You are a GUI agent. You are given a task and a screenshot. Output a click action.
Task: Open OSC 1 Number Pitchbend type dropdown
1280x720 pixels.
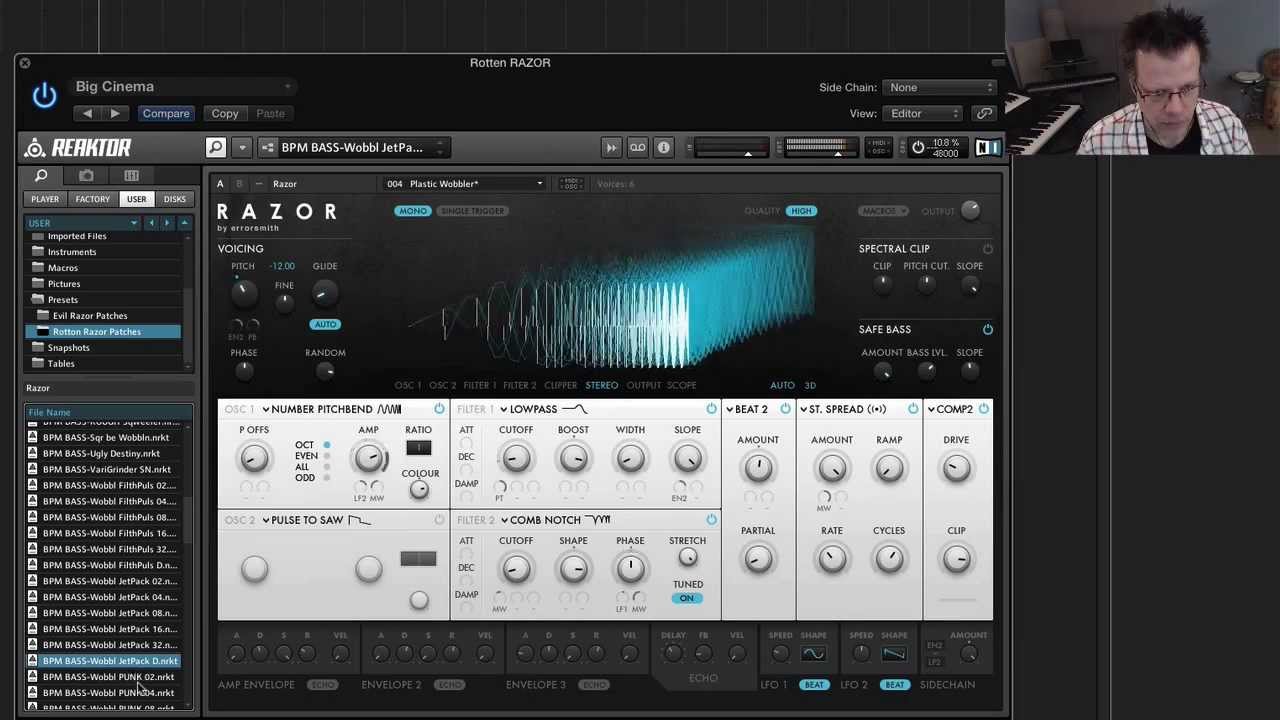(x=330, y=409)
